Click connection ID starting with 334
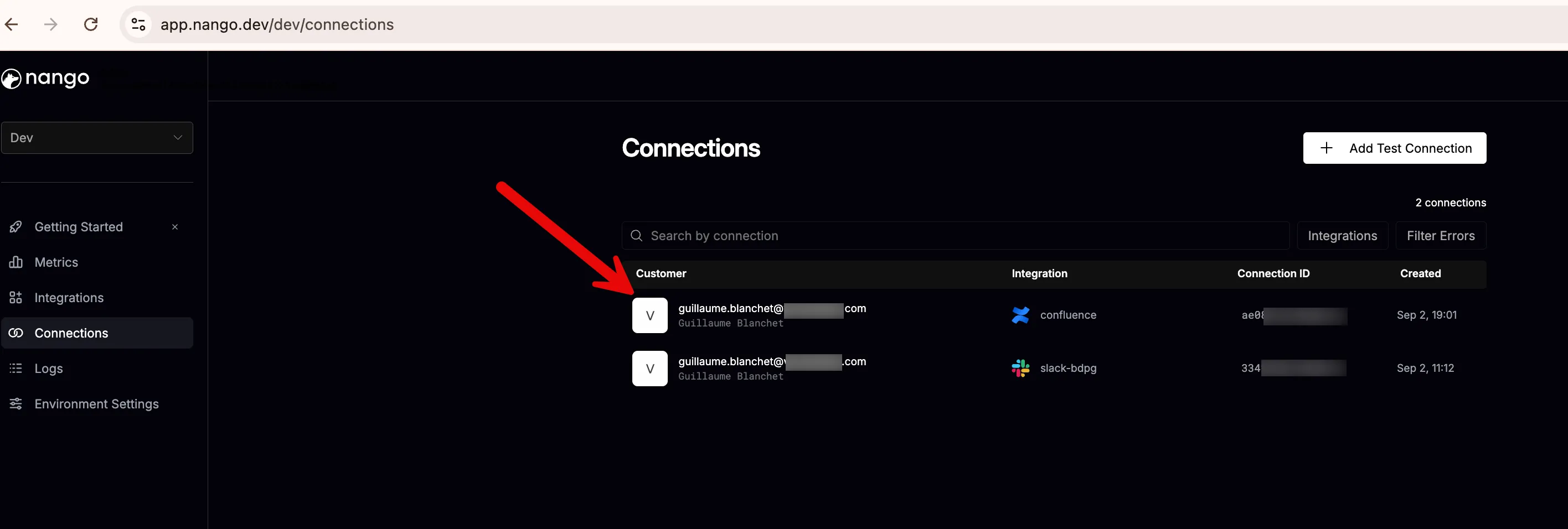The height and width of the screenshot is (529, 1568). click(1293, 368)
